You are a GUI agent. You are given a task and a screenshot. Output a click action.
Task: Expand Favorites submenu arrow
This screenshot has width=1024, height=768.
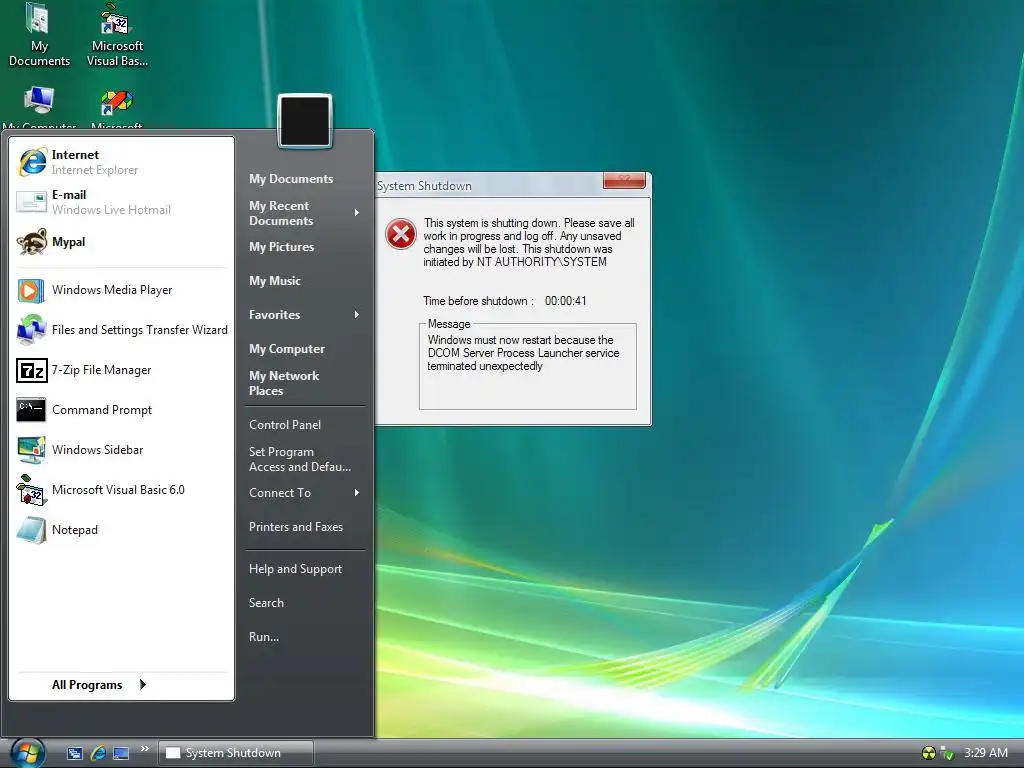click(x=357, y=315)
